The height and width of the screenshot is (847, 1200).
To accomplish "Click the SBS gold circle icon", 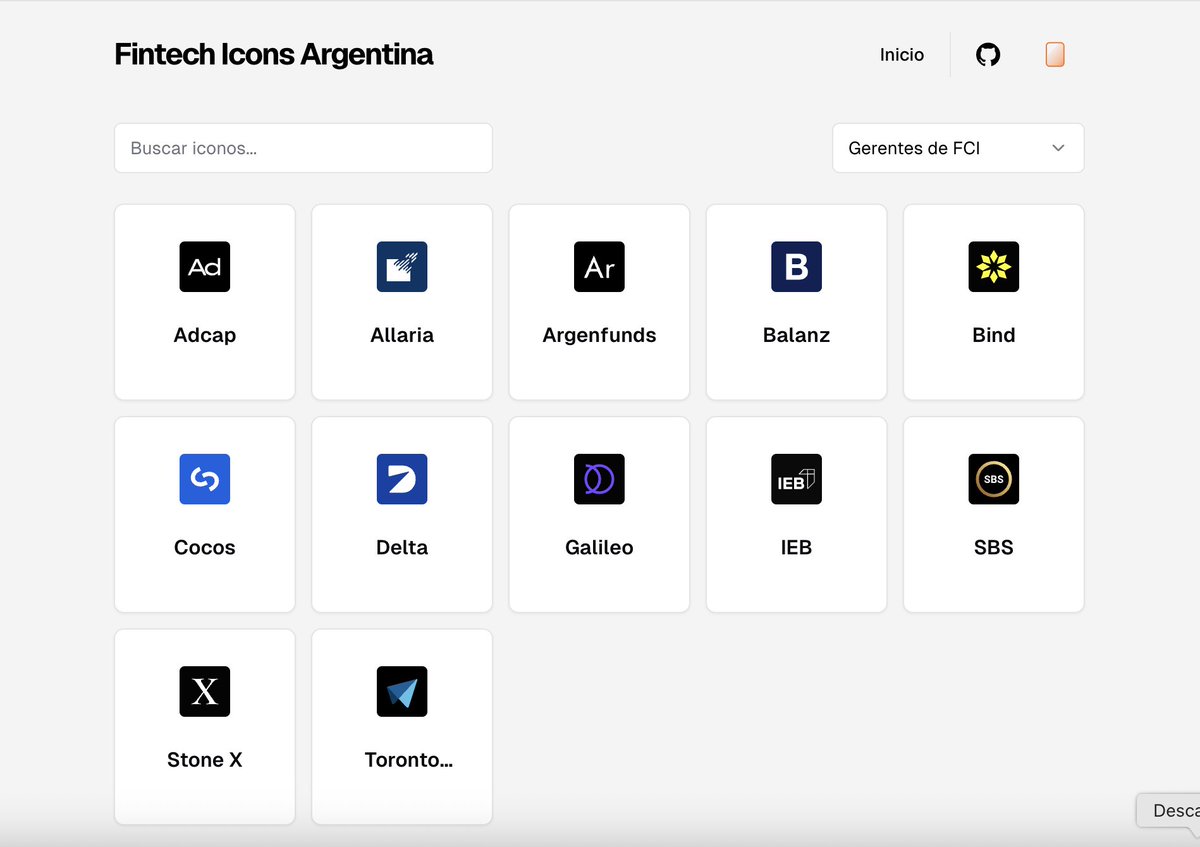I will (x=993, y=479).
